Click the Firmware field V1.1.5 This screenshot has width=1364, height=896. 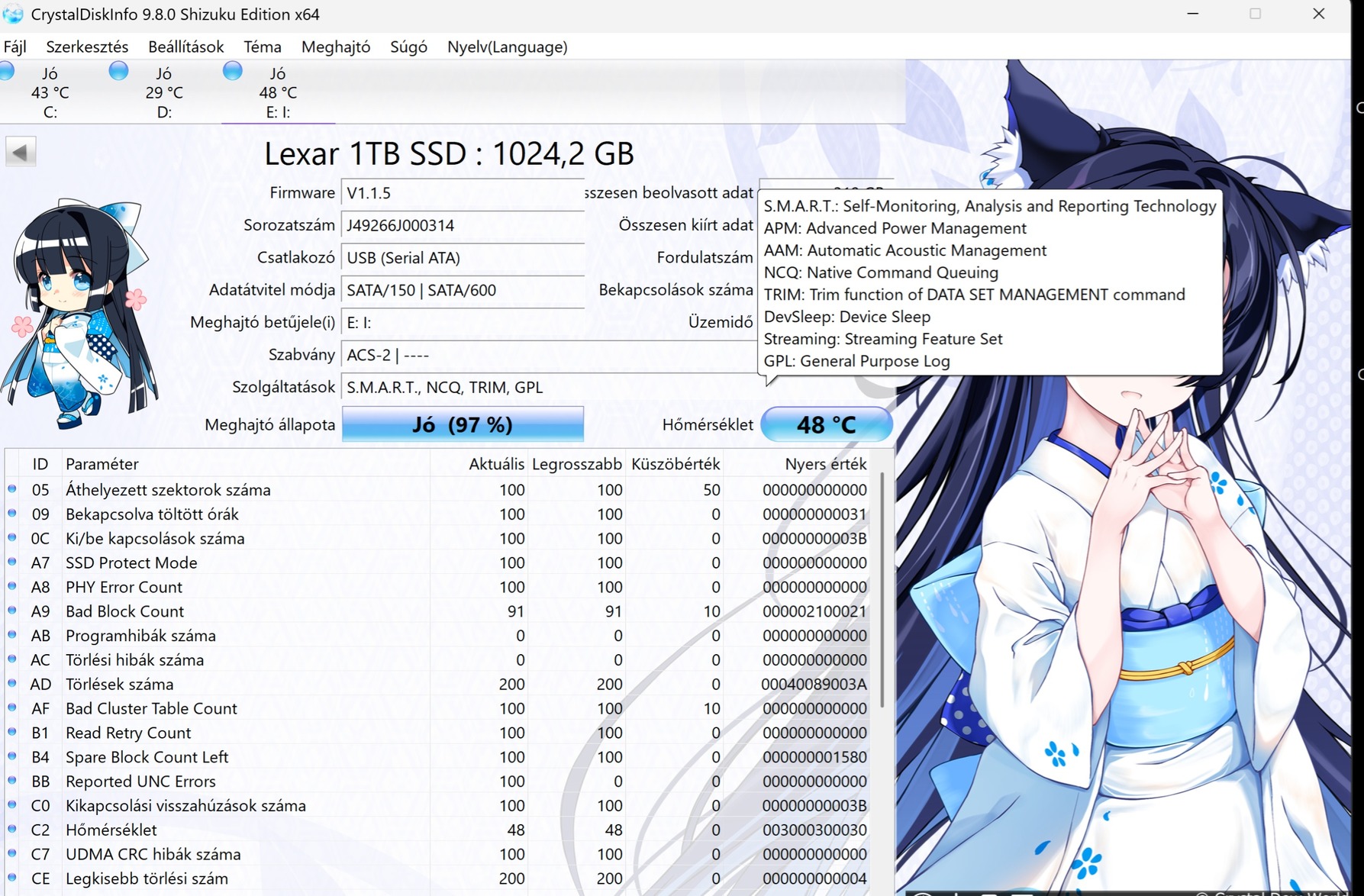(463, 193)
